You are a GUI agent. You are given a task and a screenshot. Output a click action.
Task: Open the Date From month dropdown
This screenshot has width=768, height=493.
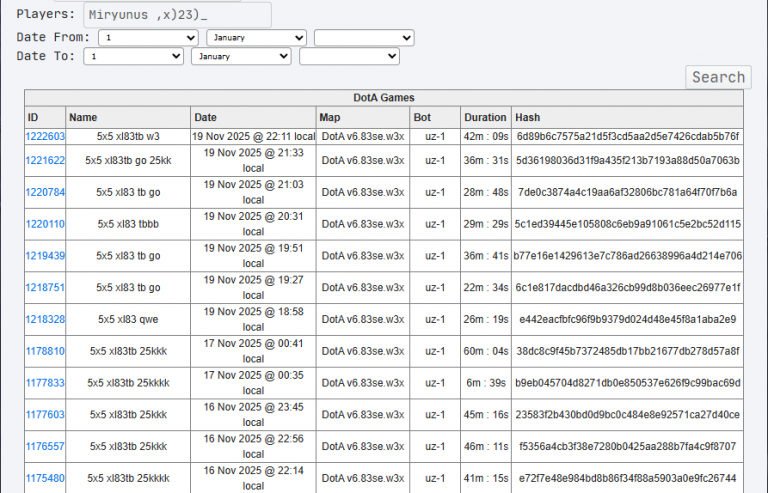[257, 38]
